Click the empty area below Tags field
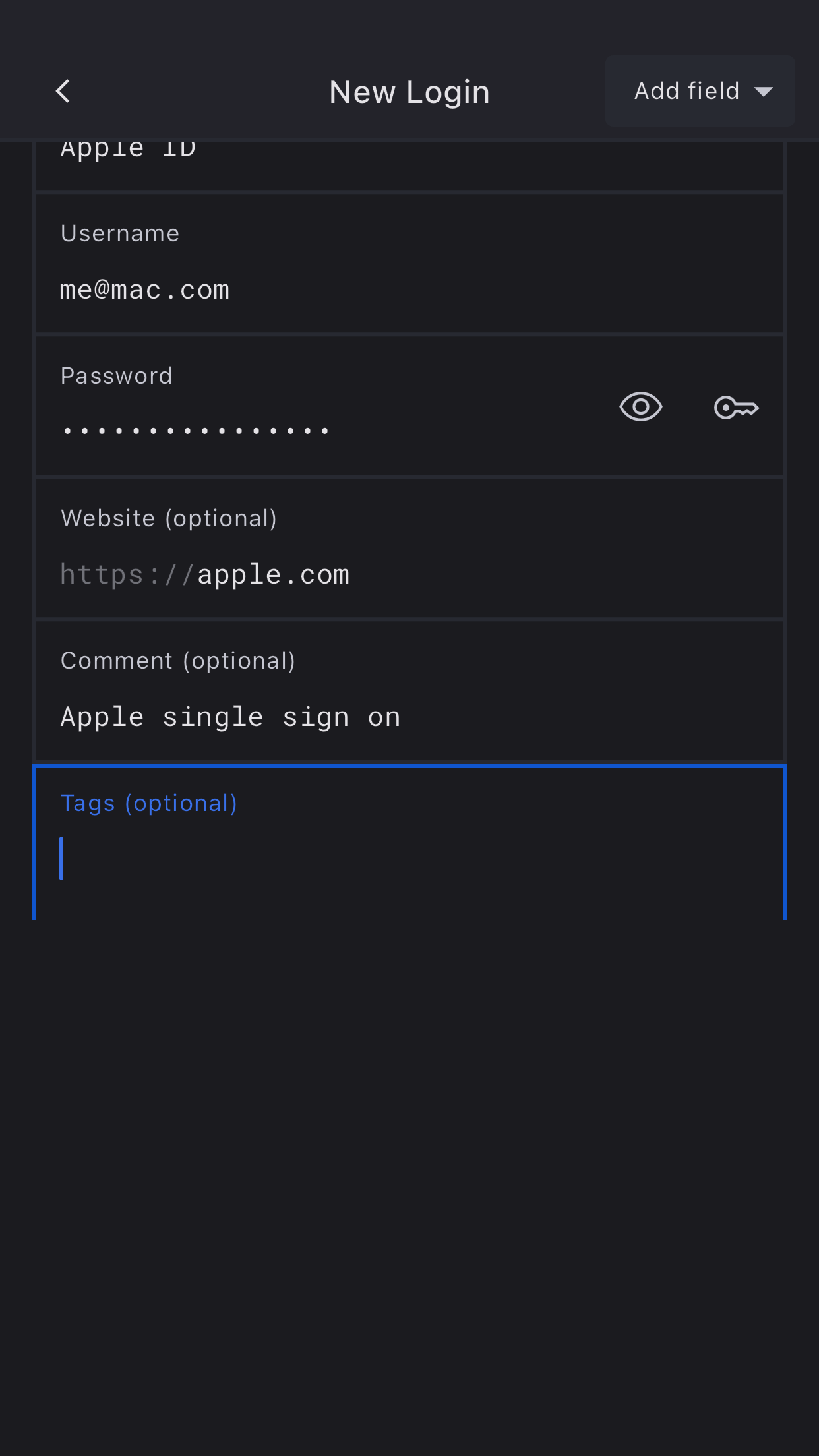819x1456 pixels. point(409,1154)
